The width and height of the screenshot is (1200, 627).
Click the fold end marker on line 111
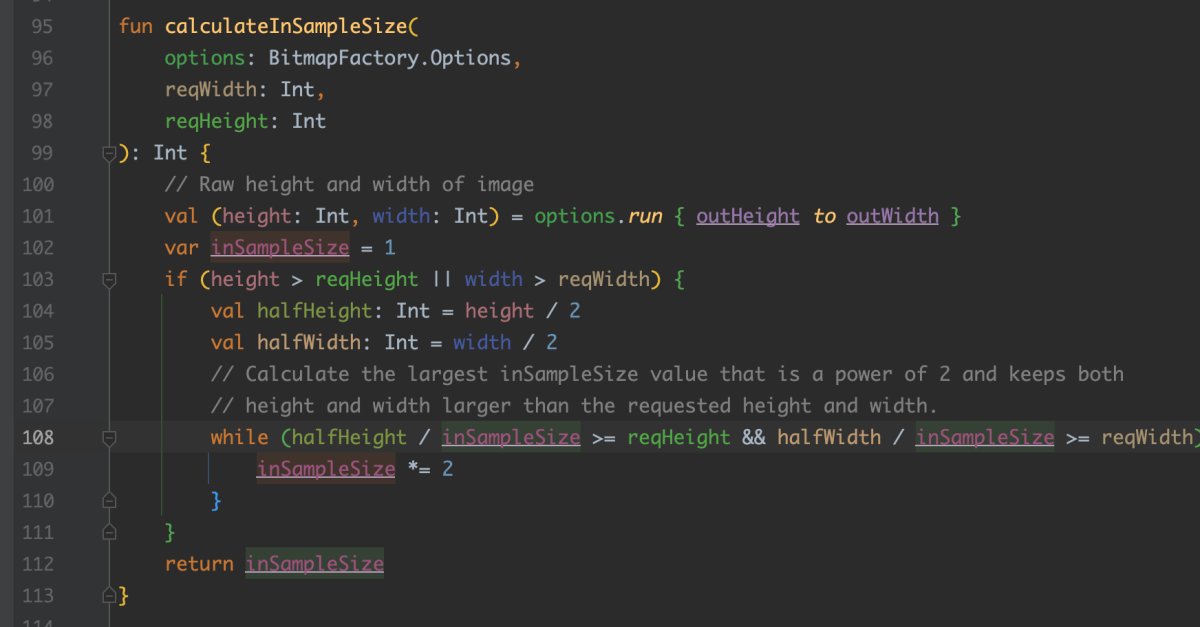(109, 532)
